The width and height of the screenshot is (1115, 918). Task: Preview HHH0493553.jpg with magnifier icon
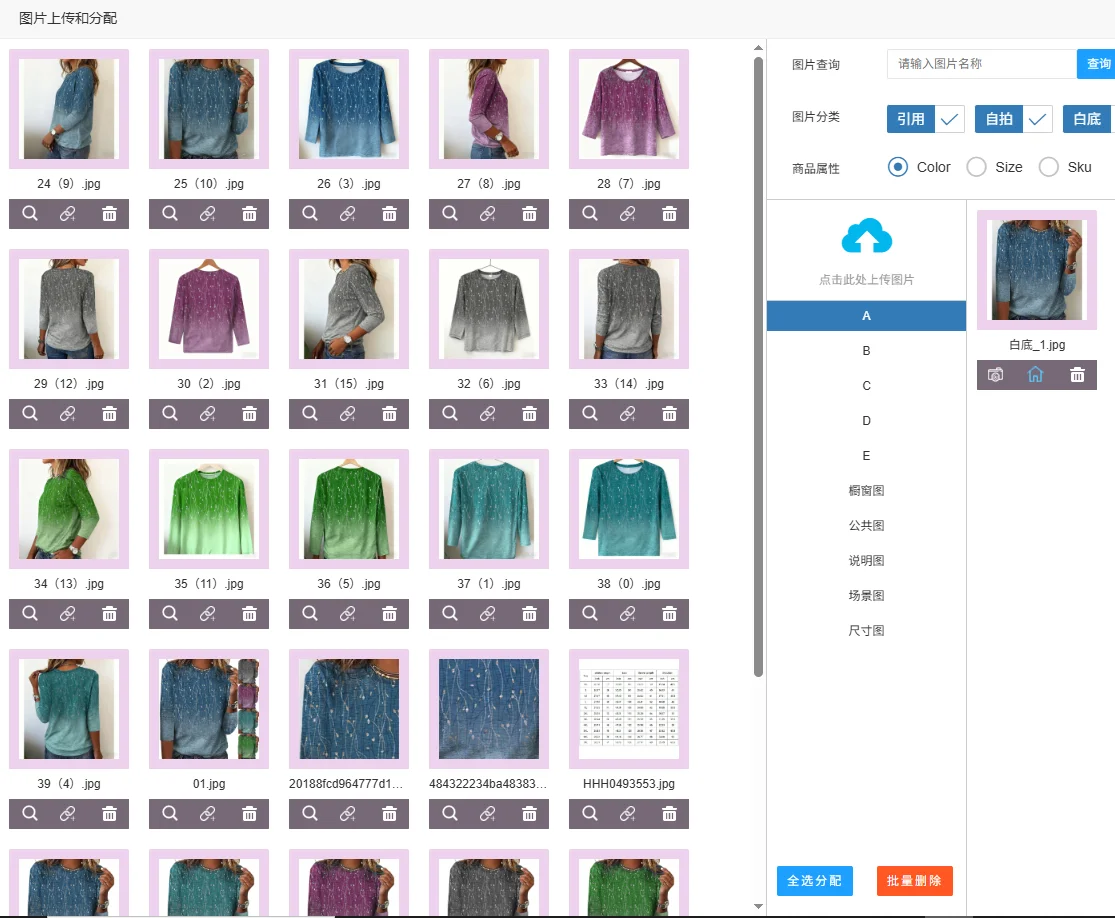(590, 814)
